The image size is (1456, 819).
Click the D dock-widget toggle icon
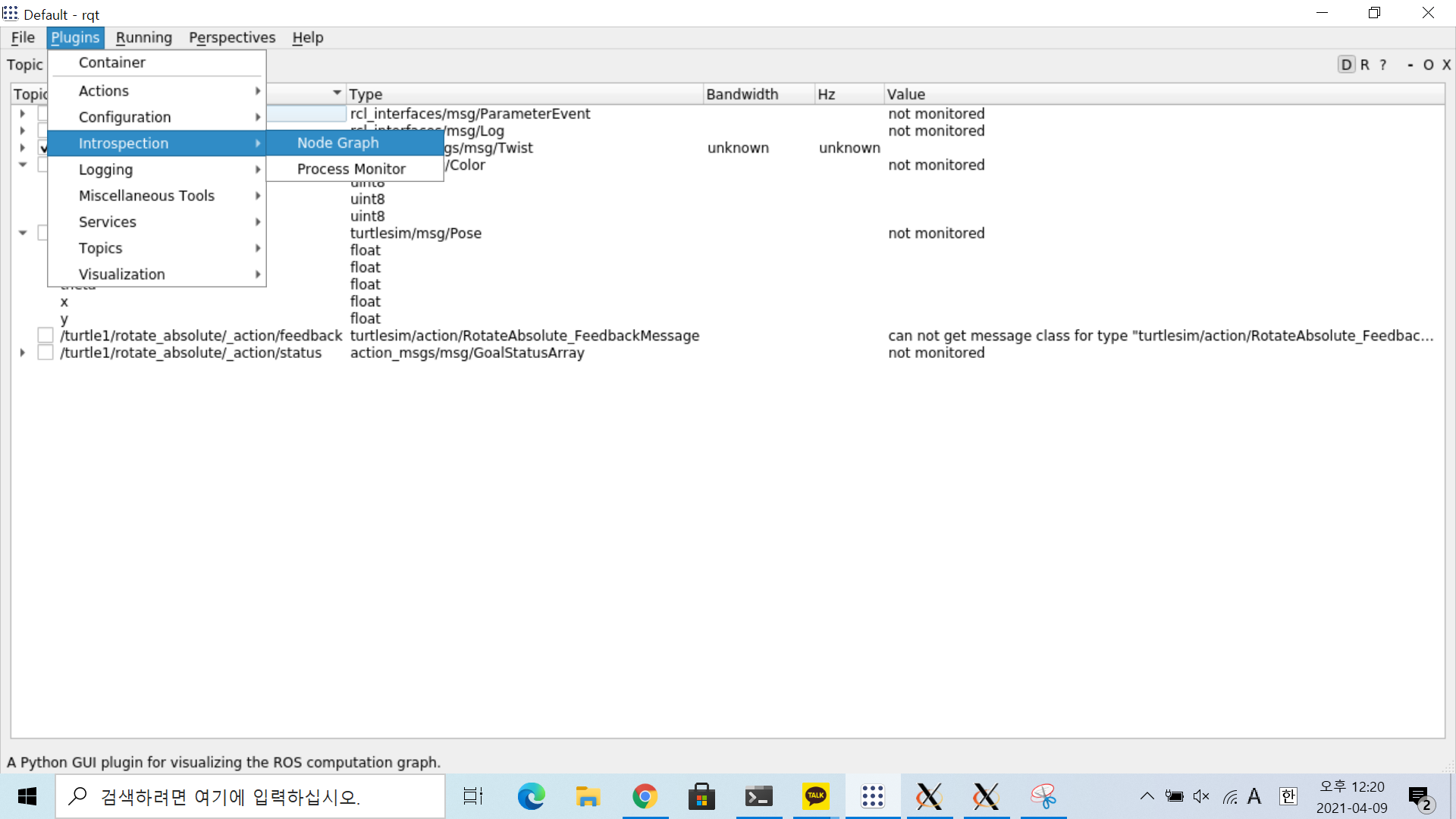pyautogui.click(x=1346, y=64)
